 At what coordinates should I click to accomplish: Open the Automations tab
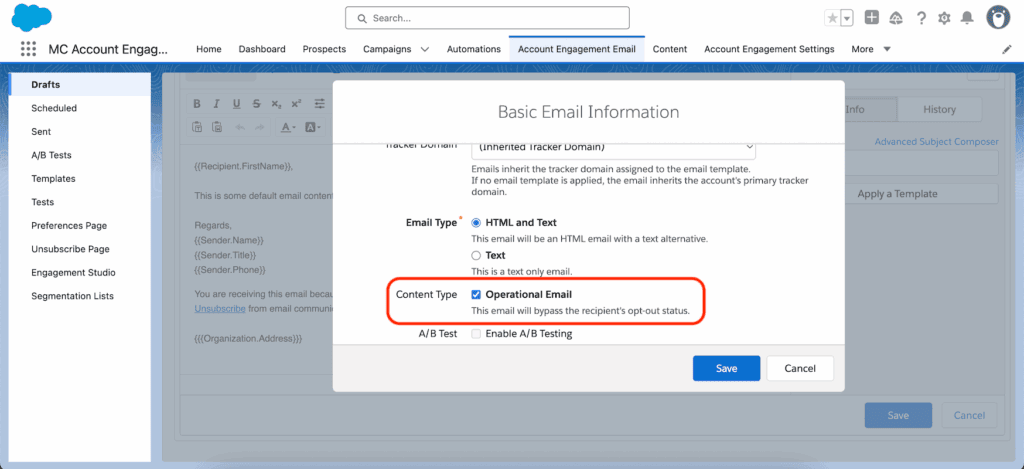[x=473, y=49]
